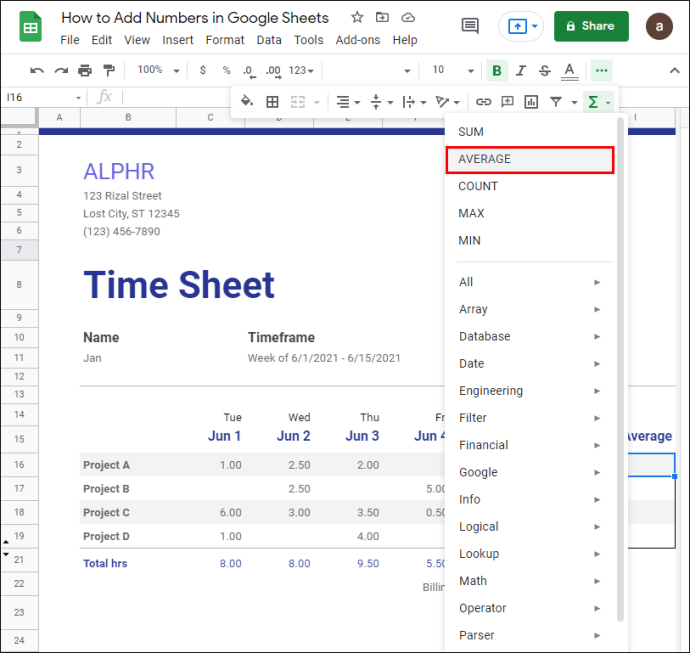Image resolution: width=690 pixels, height=653 pixels.
Task: Insert a link
Action: coord(483,102)
